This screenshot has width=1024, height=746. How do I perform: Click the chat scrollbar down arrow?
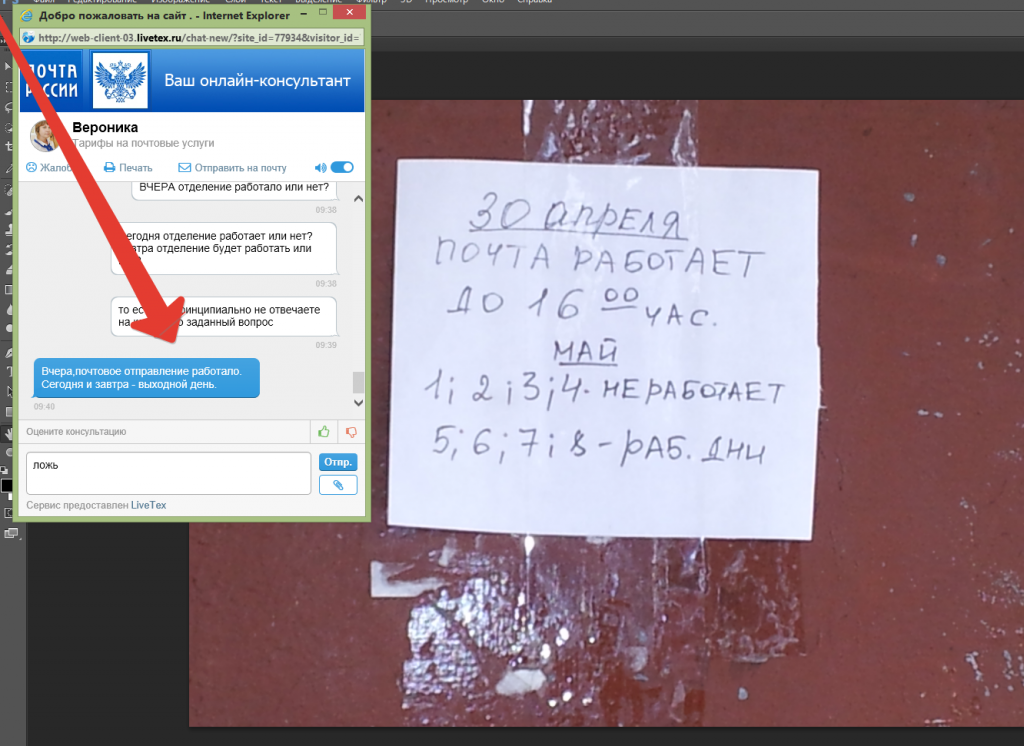point(359,403)
